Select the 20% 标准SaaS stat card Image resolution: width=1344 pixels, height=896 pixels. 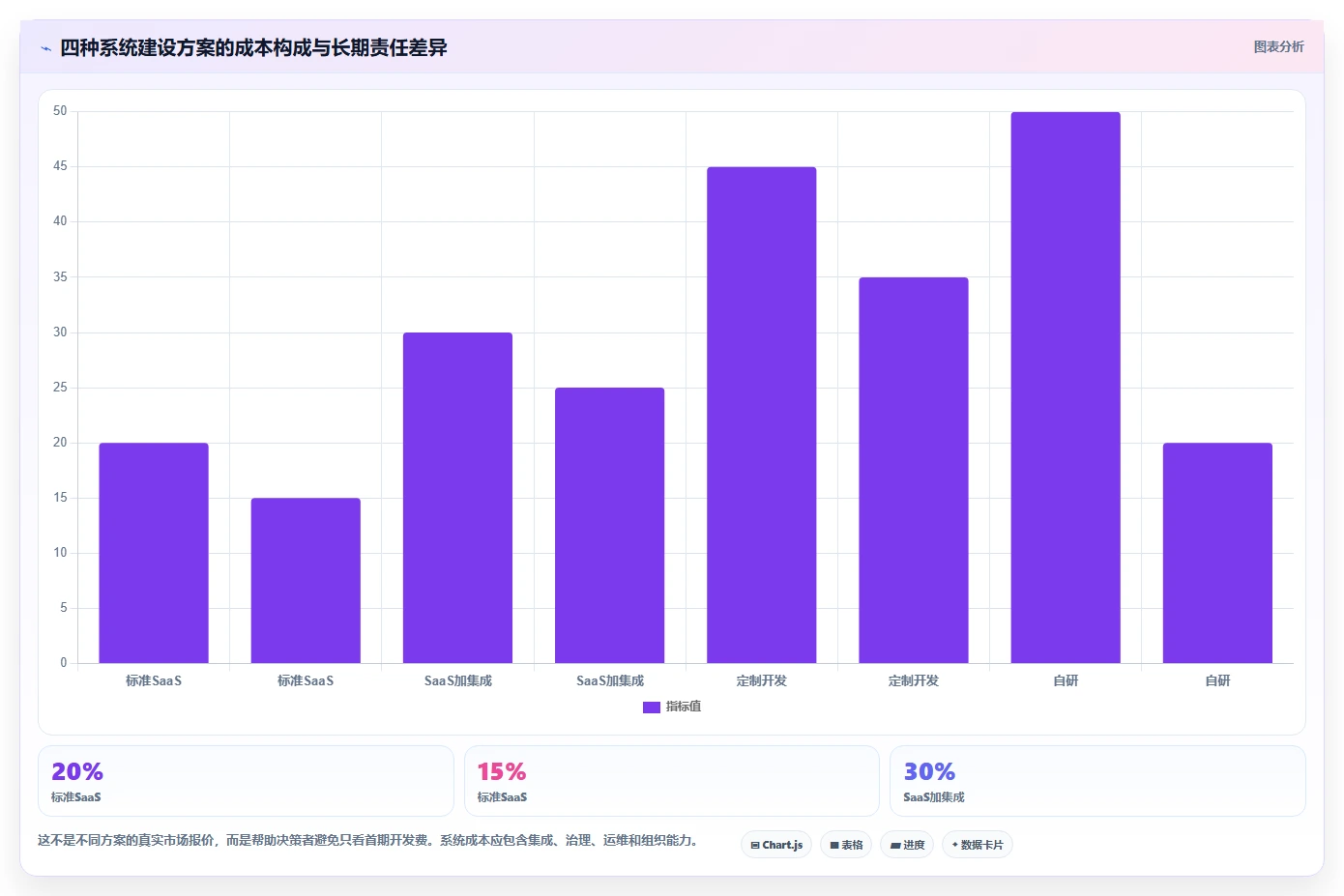pyautogui.click(x=246, y=781)
